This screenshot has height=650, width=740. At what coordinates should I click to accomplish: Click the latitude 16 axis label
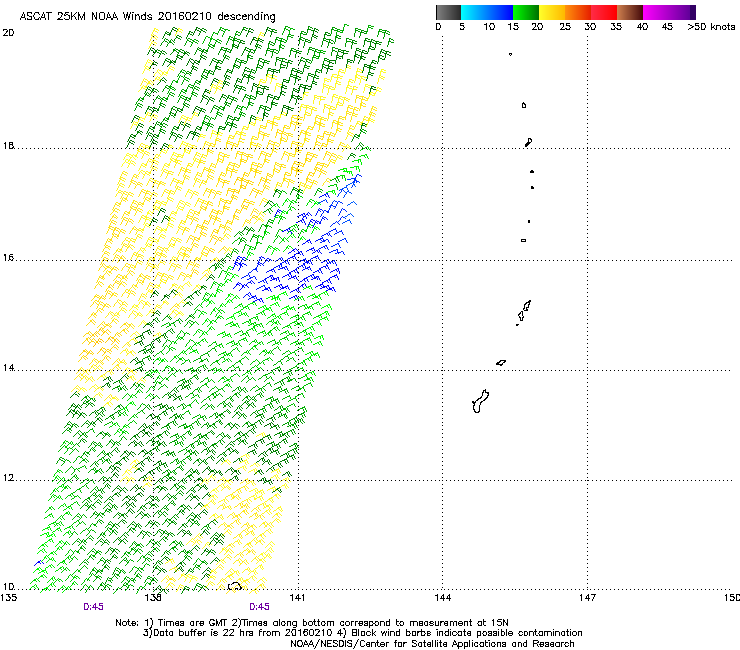coord(8,257)
